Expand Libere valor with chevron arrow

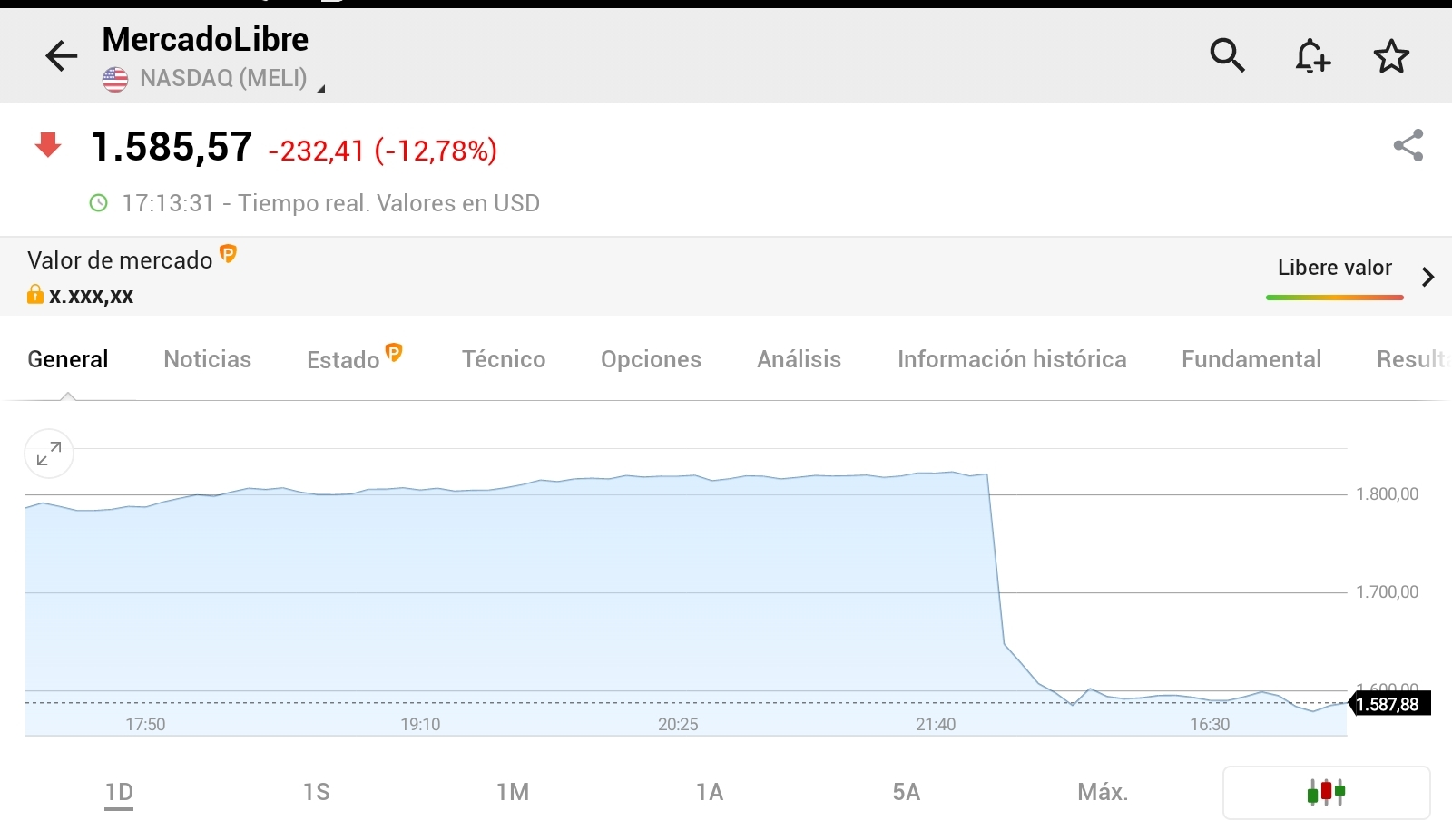coord(1427,277)
